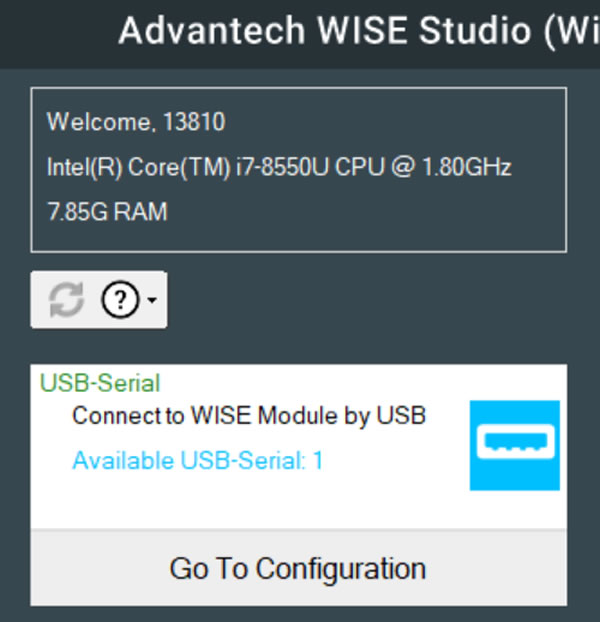Click the count 1 after Available USB-Serial
This screenshot has width=600, height=622.
(x=318, y=461)
